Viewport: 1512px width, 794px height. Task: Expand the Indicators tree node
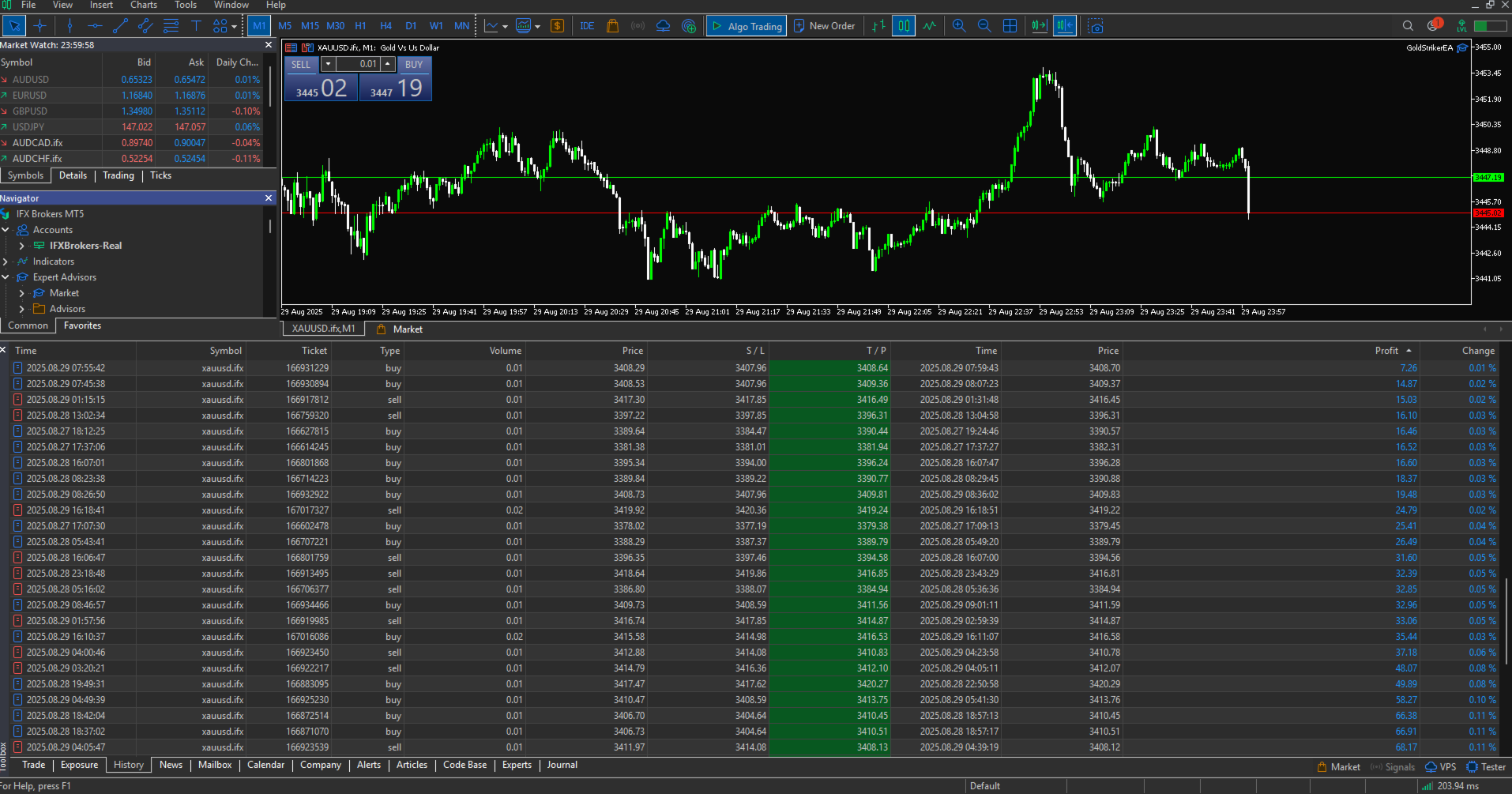6,262
